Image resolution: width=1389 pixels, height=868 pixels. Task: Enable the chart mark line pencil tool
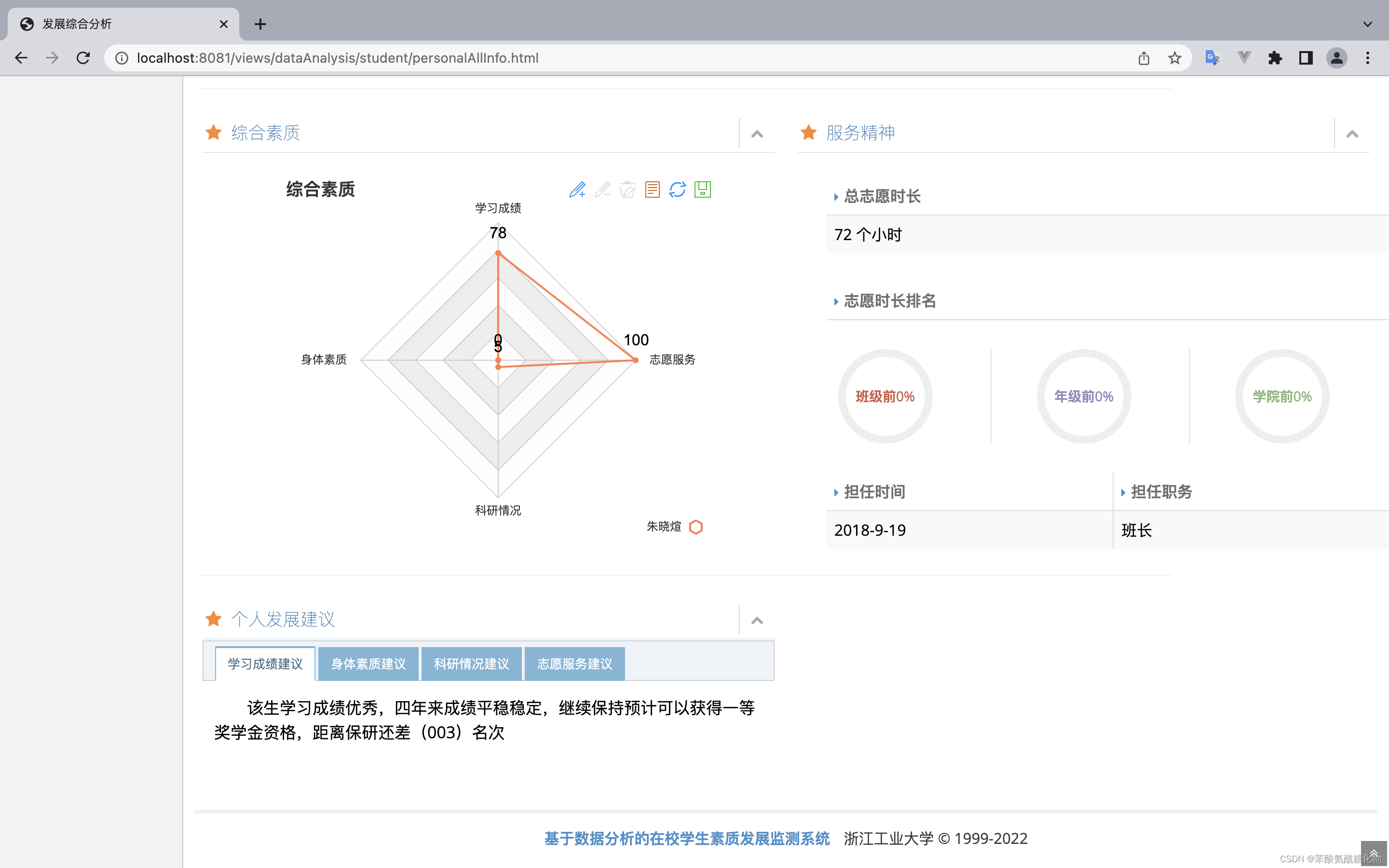tap(577, 190)
